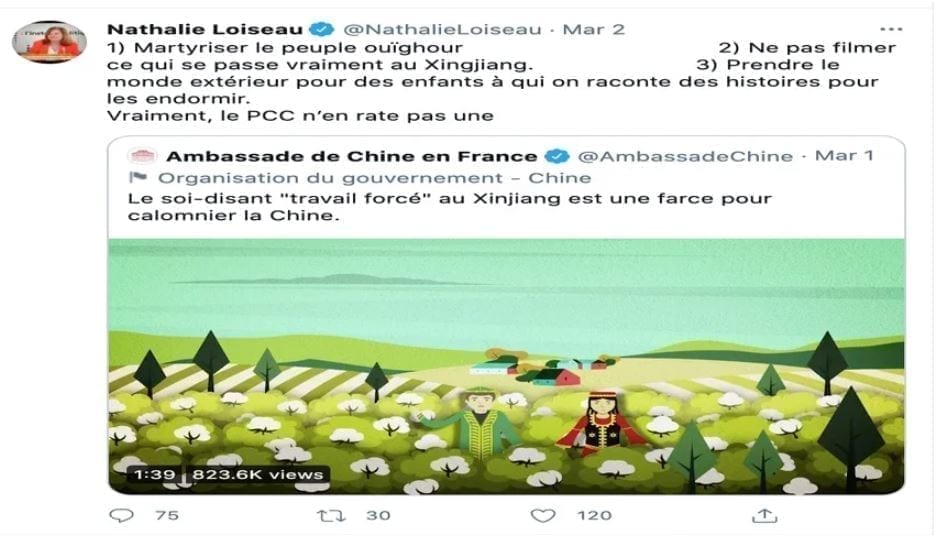Click the Ambassade de Chine verified badge
Screen dimensions: 934x537
click(557, 156)
